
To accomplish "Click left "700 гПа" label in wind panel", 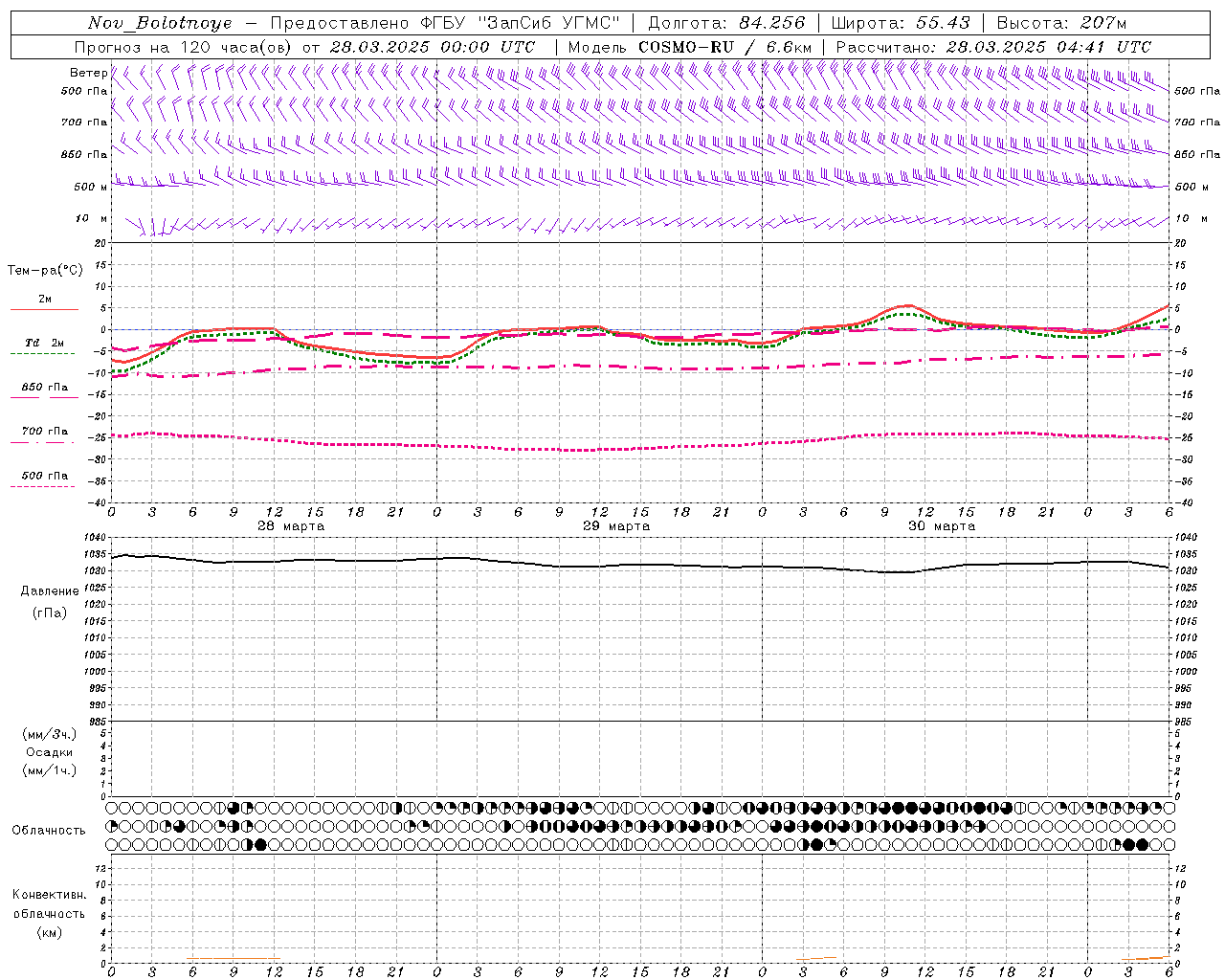I will pos(84,122).
